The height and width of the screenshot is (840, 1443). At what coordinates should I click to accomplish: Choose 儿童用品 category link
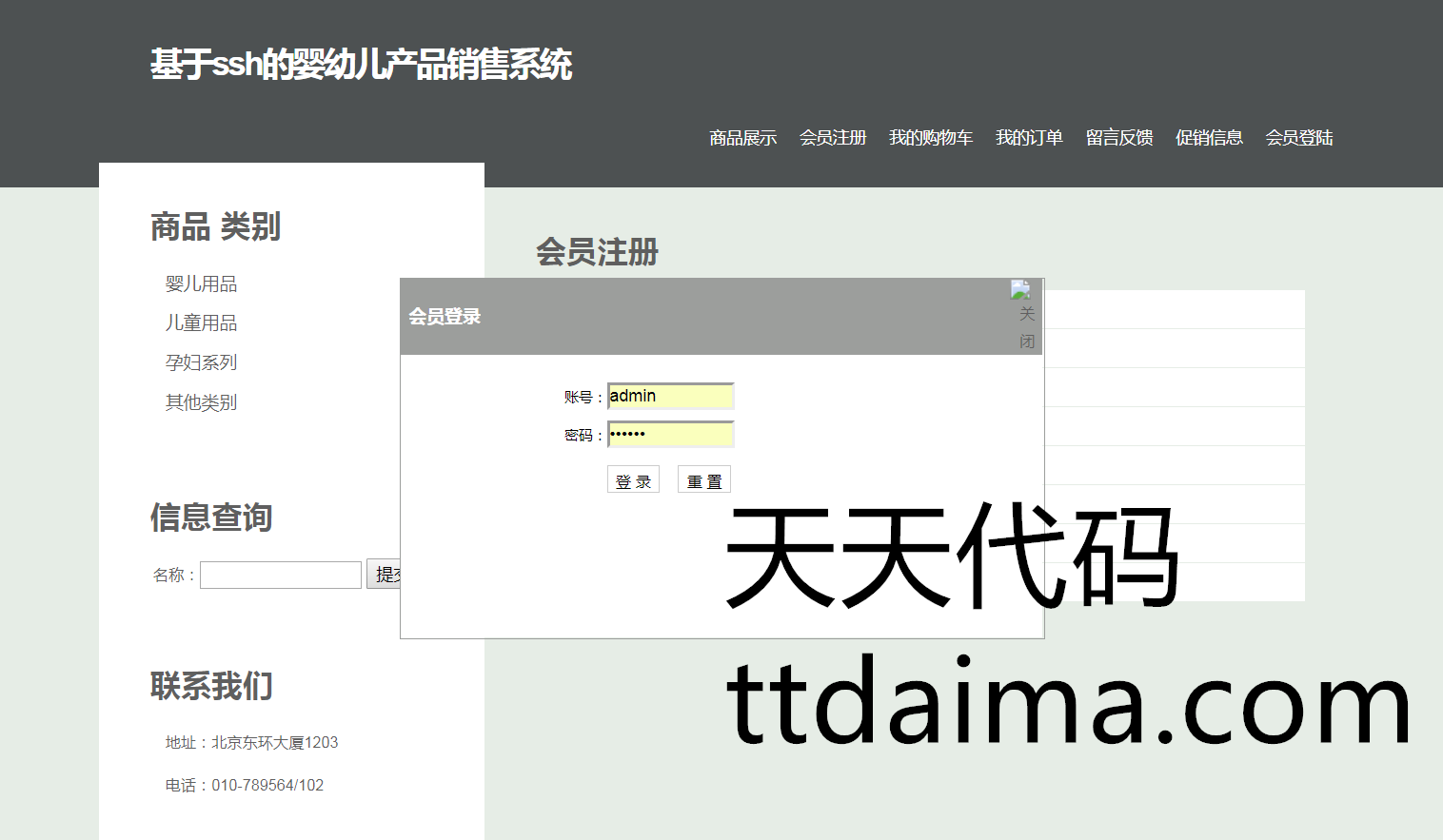click(201, 323)
